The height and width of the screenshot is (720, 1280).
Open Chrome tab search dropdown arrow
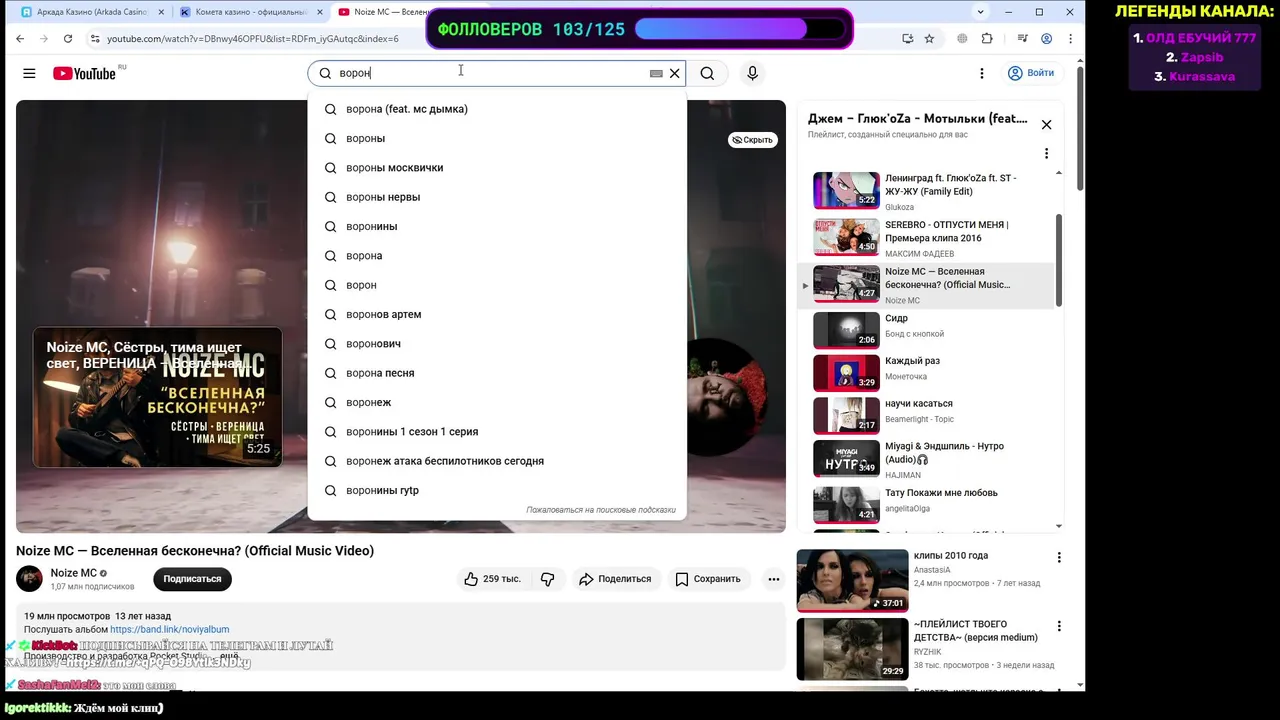click(980, 12)
